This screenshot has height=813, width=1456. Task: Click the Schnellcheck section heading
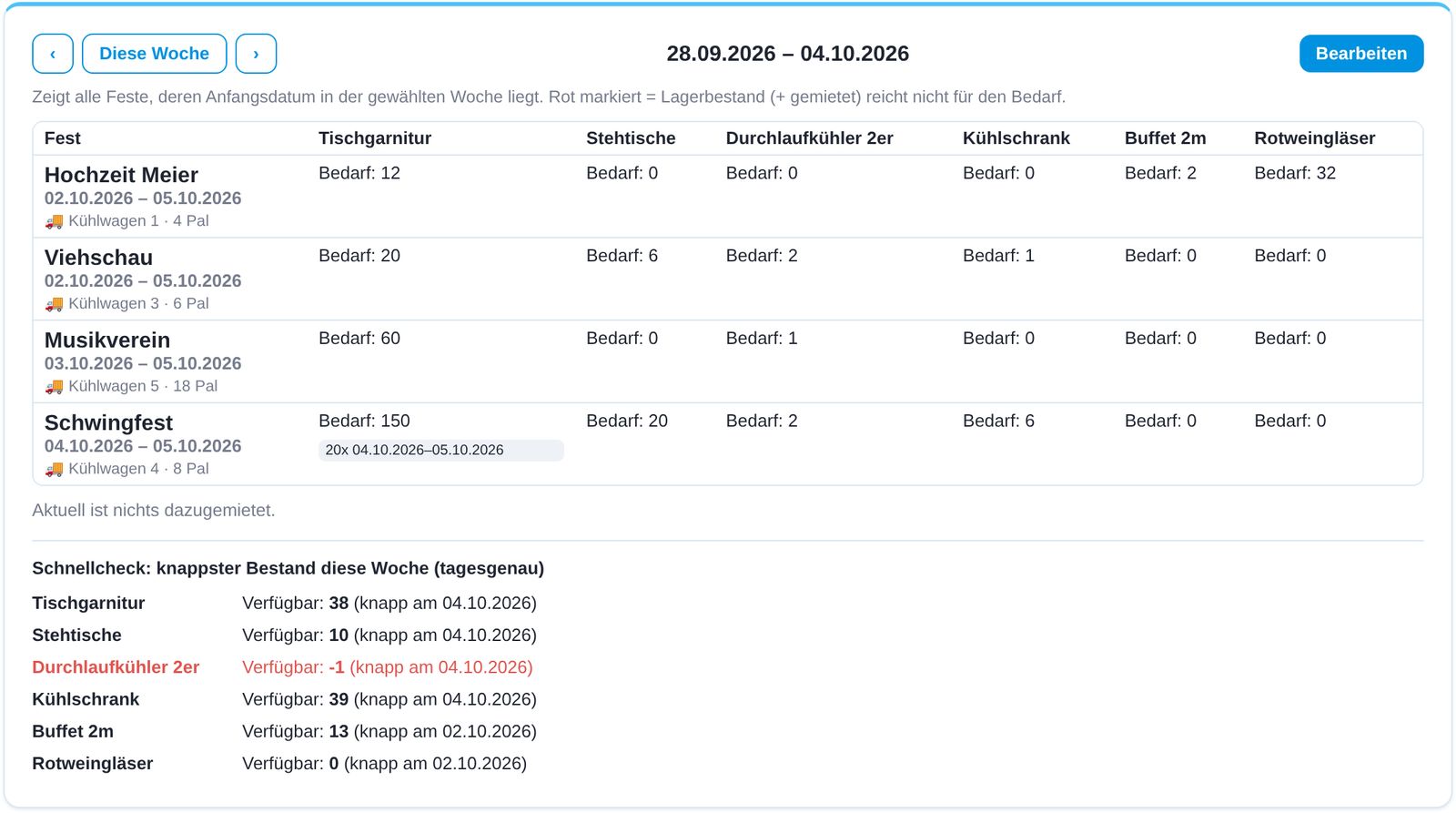288,568
